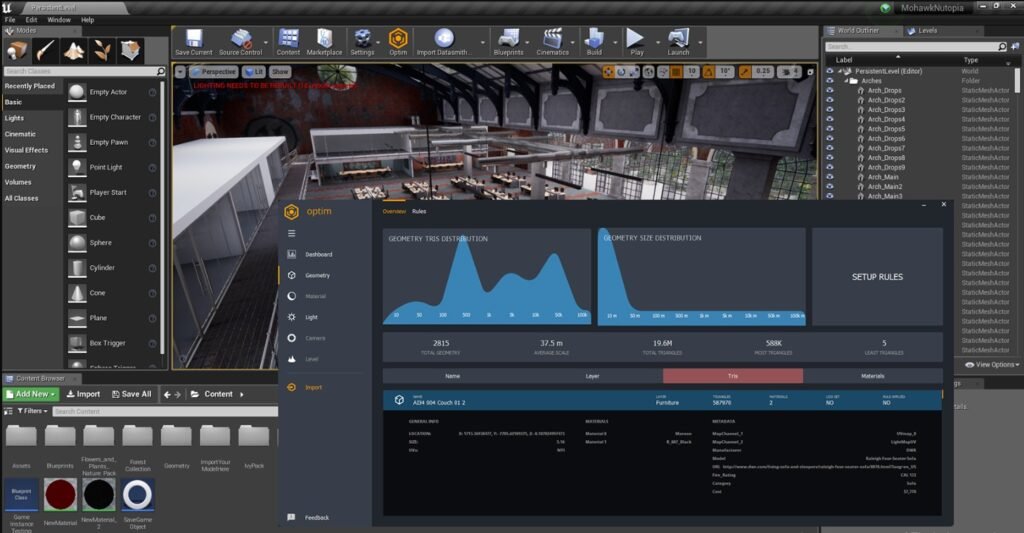Viewport: 1024px width, 533px height.
Task: Open Add New dropdown in Content Browser
Action: [x=31, y=394]
